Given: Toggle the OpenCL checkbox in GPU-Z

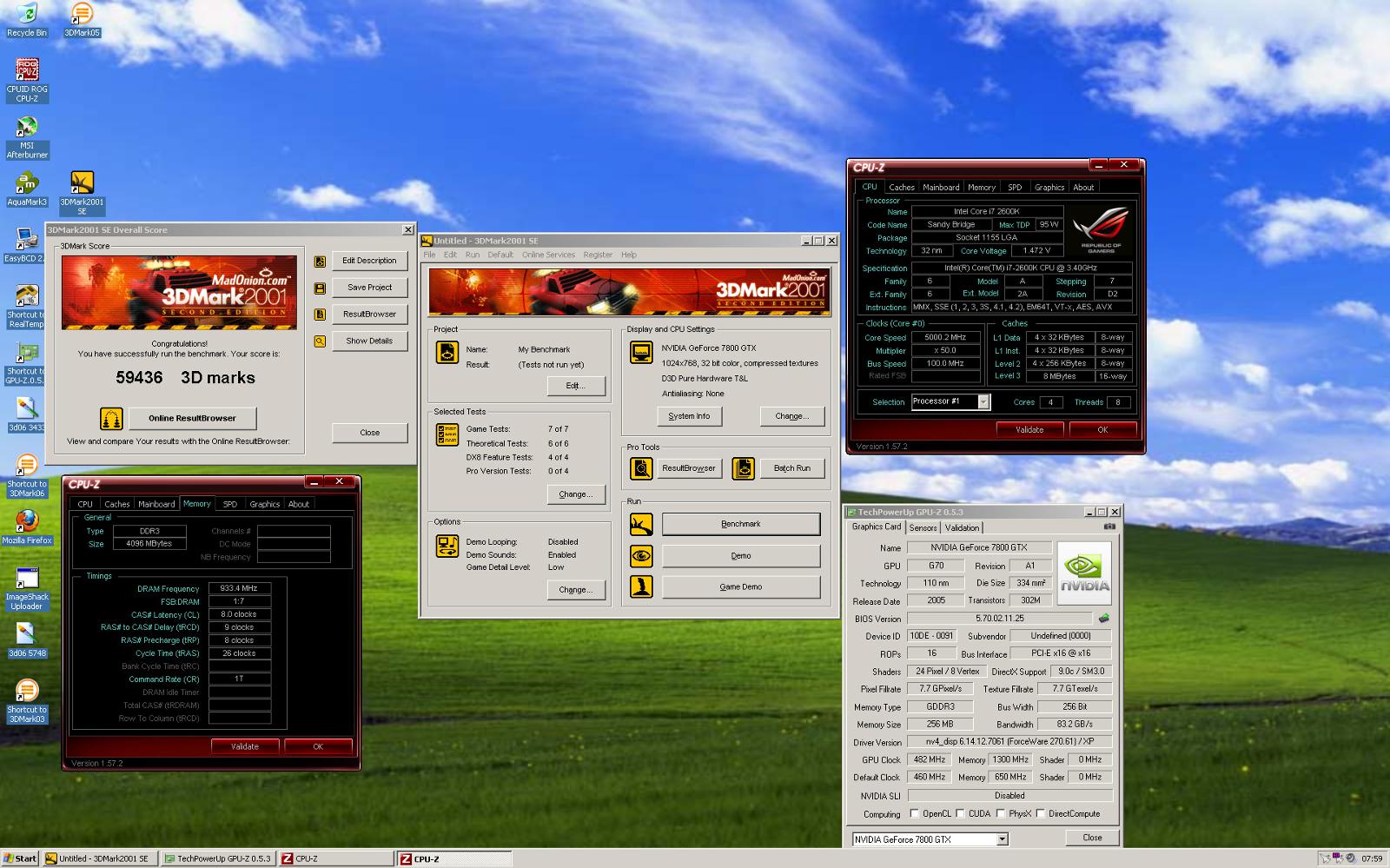Looking at the screenshot, I should 914,814.
